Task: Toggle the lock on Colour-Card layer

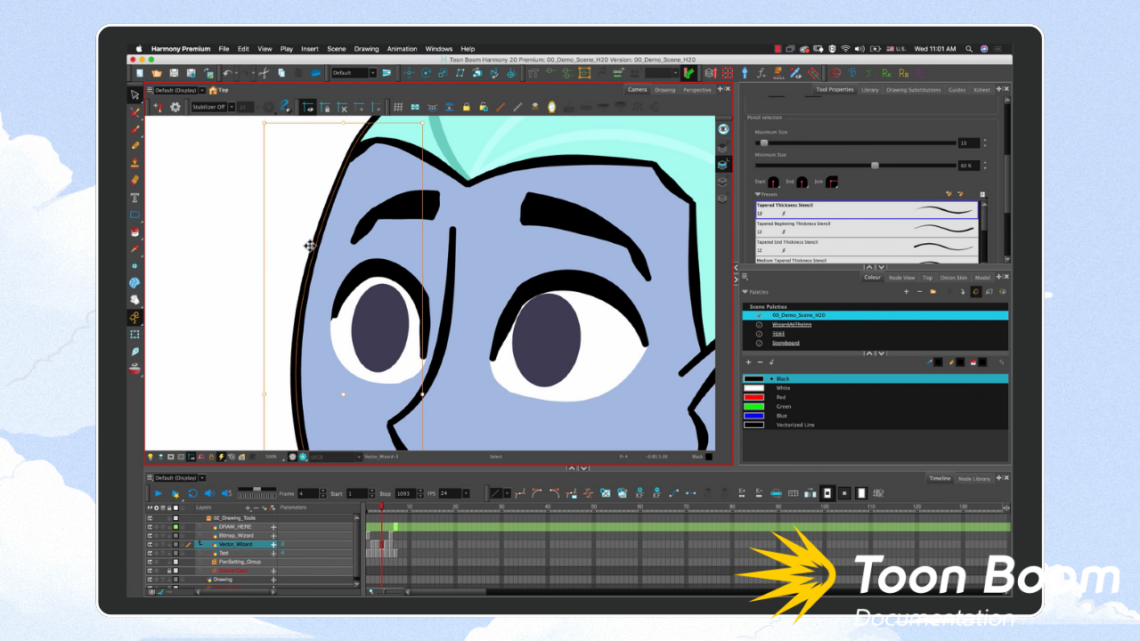Action: point(169,571)
